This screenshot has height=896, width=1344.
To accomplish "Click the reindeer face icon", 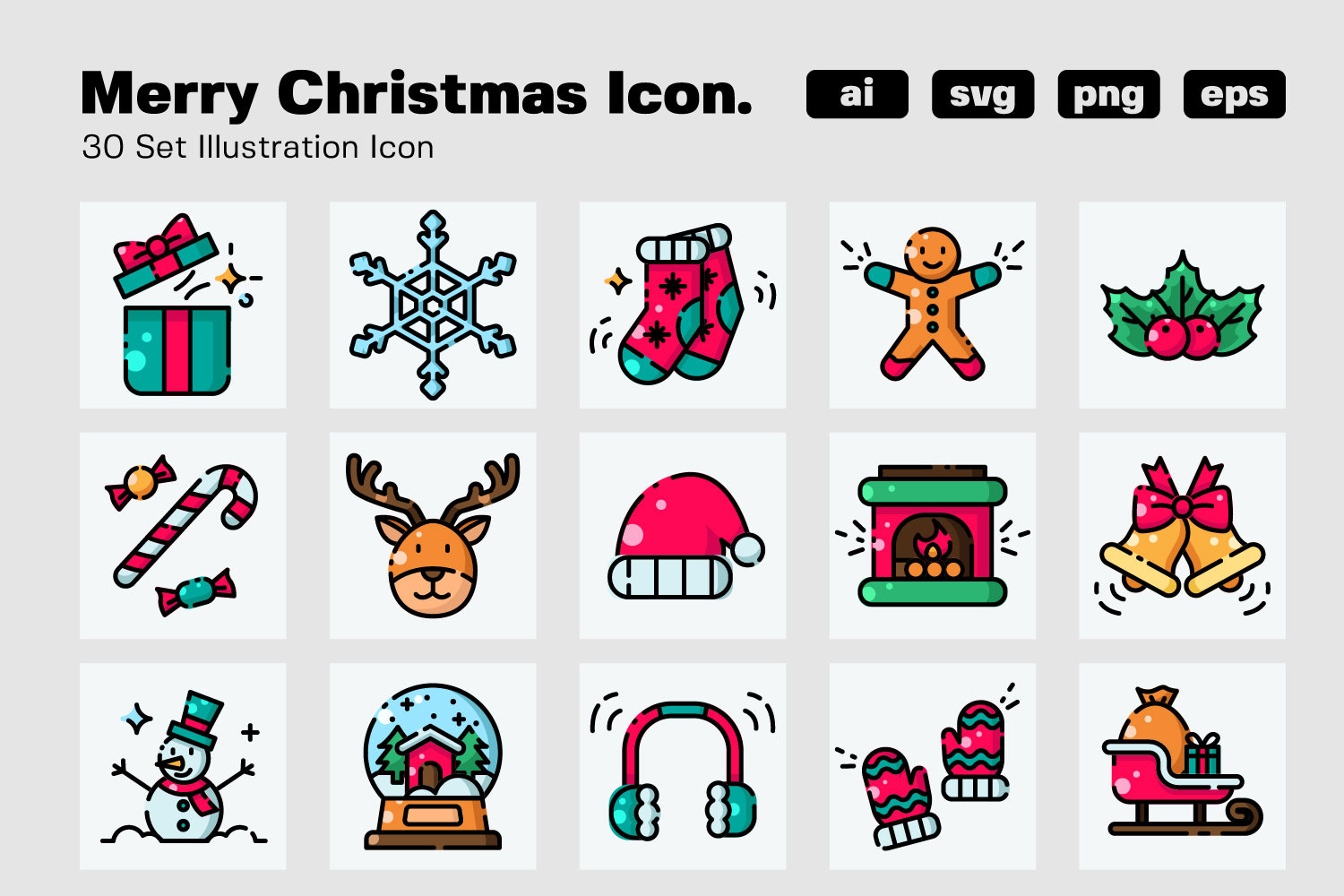I will point(433,536).
